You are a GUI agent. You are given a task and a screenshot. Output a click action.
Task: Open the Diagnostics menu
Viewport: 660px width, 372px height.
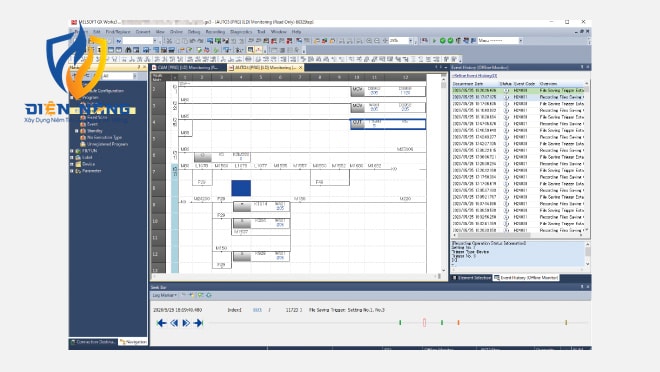pos(241,32)
